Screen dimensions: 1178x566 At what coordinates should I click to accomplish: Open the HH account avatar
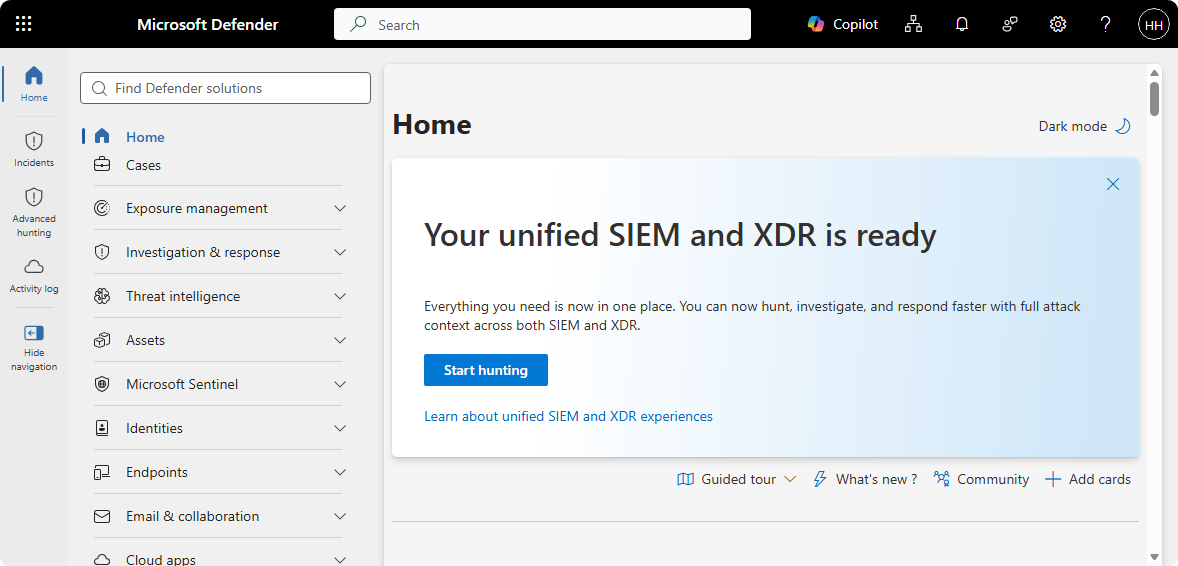1152,25
